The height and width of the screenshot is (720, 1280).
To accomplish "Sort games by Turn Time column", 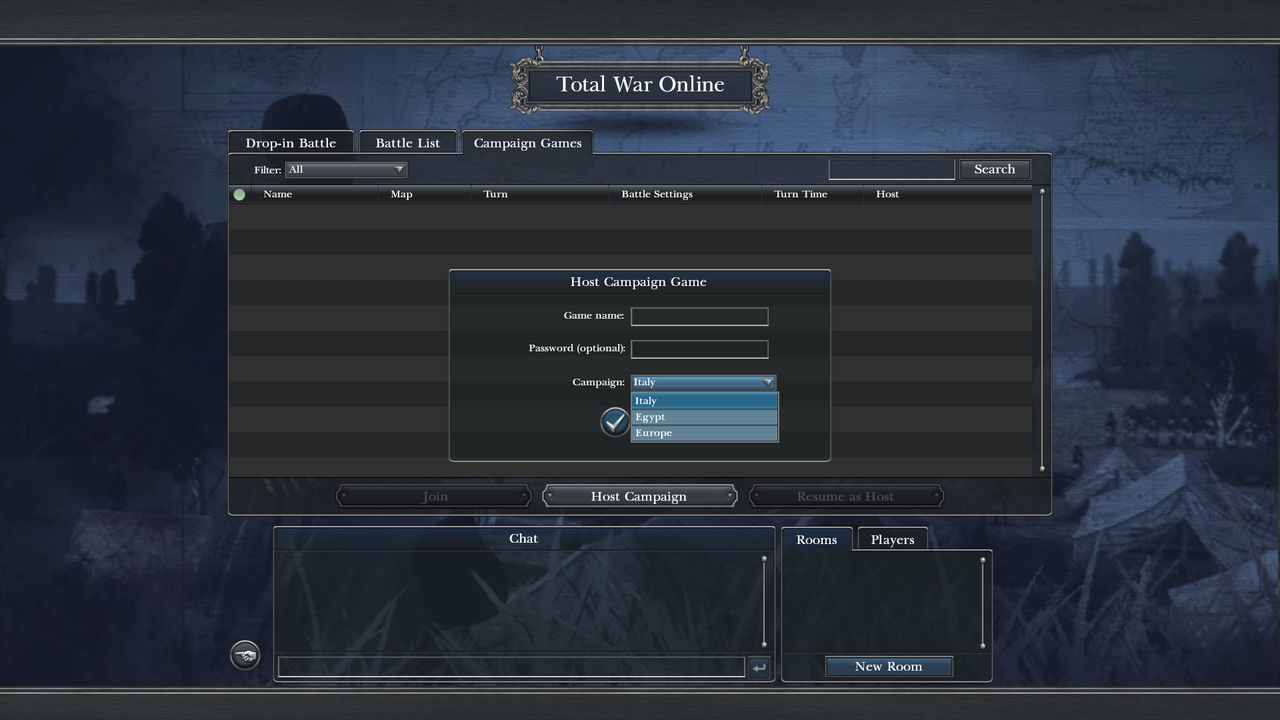I will pos(800,194).
